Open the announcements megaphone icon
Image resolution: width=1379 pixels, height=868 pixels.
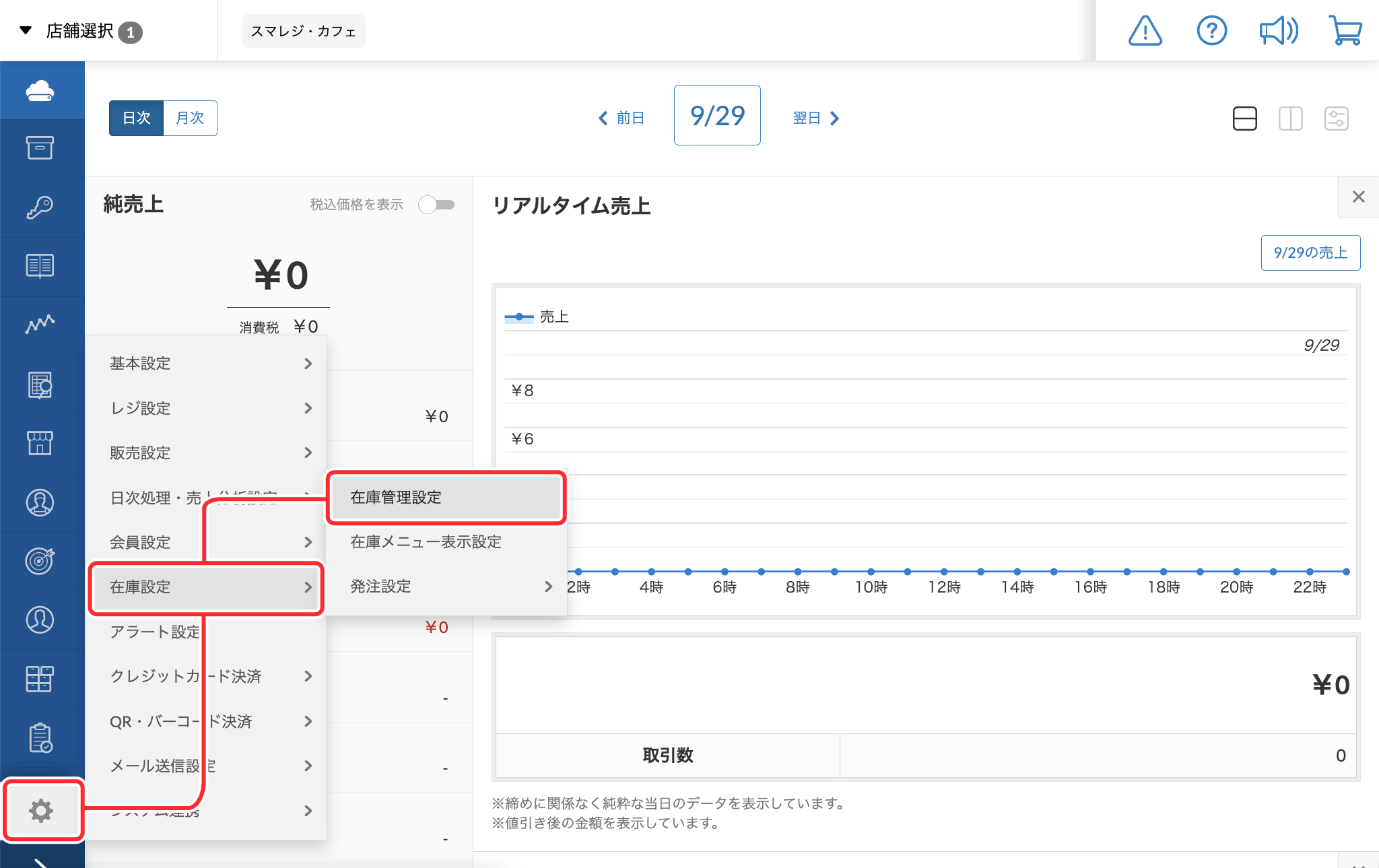[x=1278, y=31]
